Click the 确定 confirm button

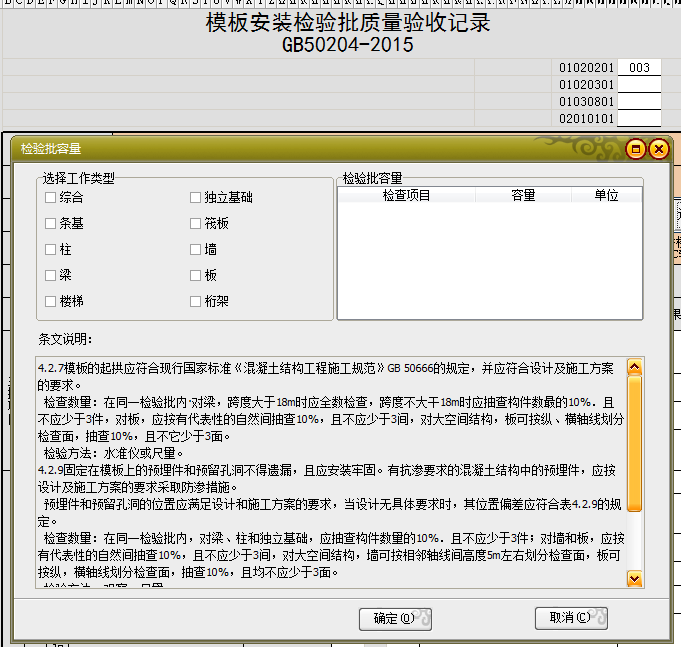tap(395, 619)
